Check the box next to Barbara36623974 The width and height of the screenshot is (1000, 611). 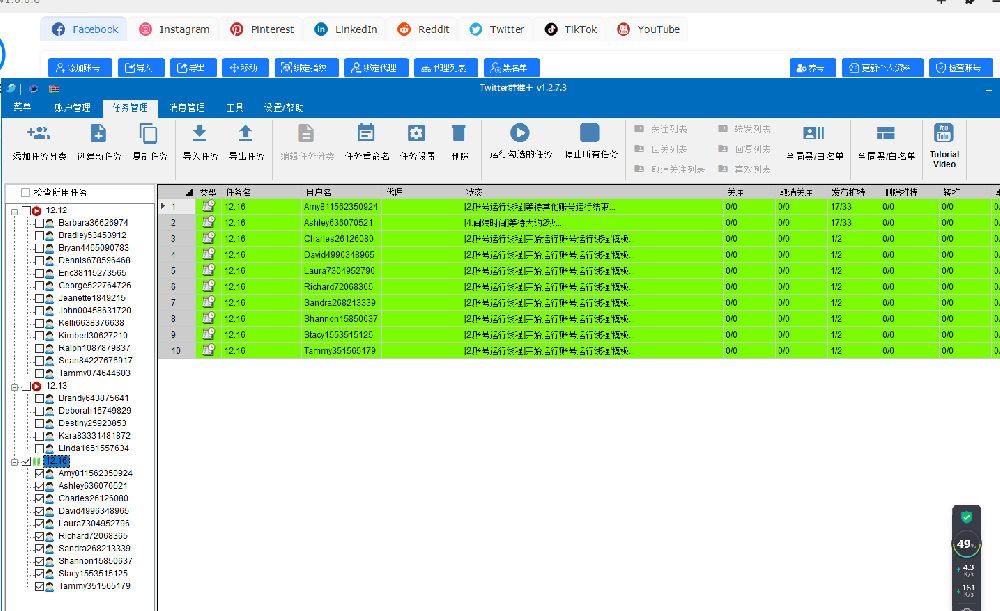click(40, 222)
